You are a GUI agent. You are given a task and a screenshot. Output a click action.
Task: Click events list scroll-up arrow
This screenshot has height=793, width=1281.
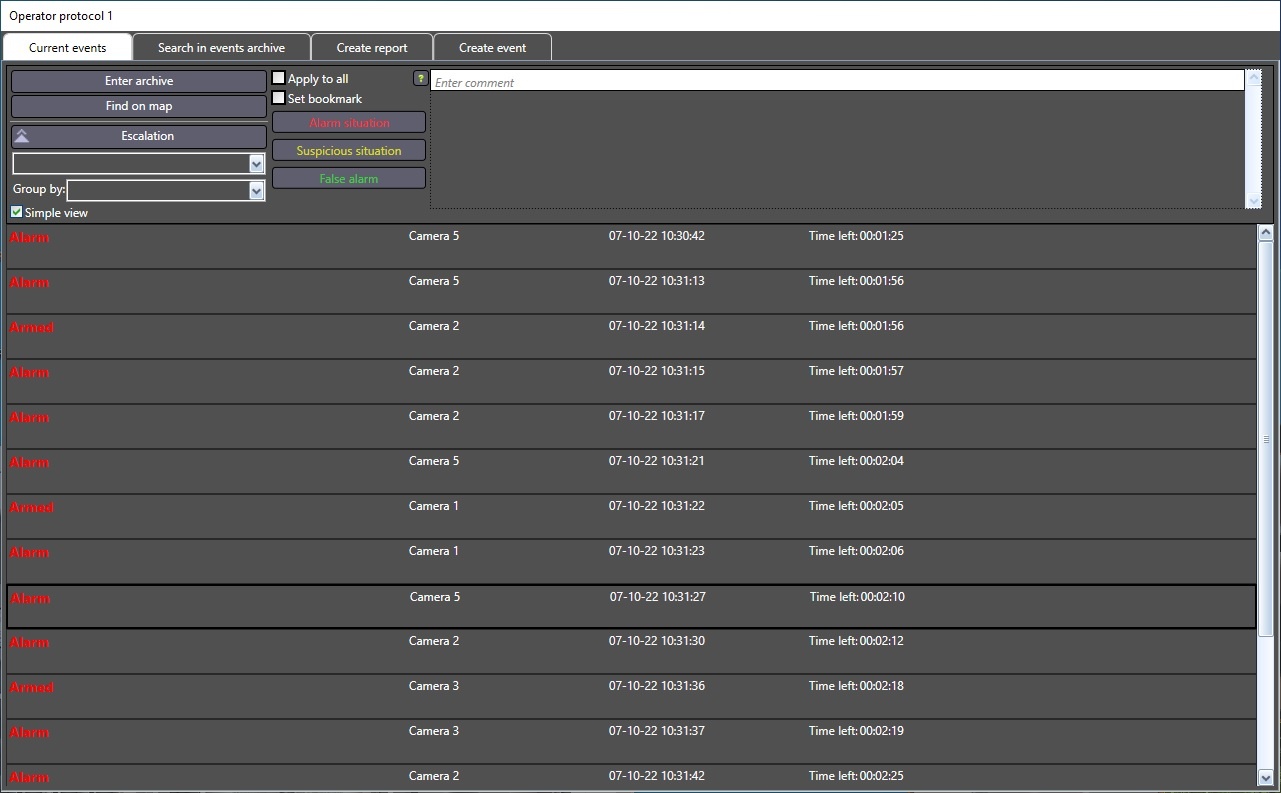point(1265,233)
